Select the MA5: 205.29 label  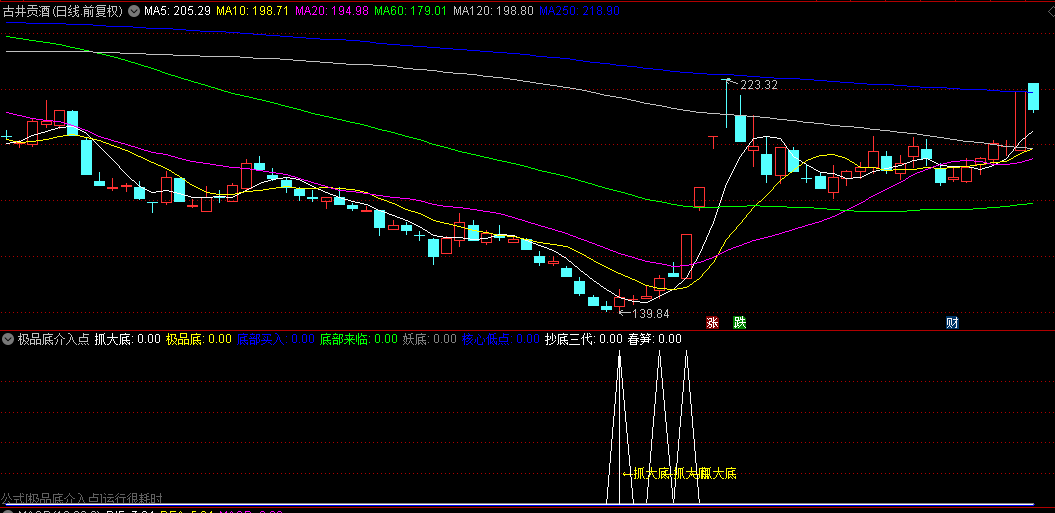point(178,11)
